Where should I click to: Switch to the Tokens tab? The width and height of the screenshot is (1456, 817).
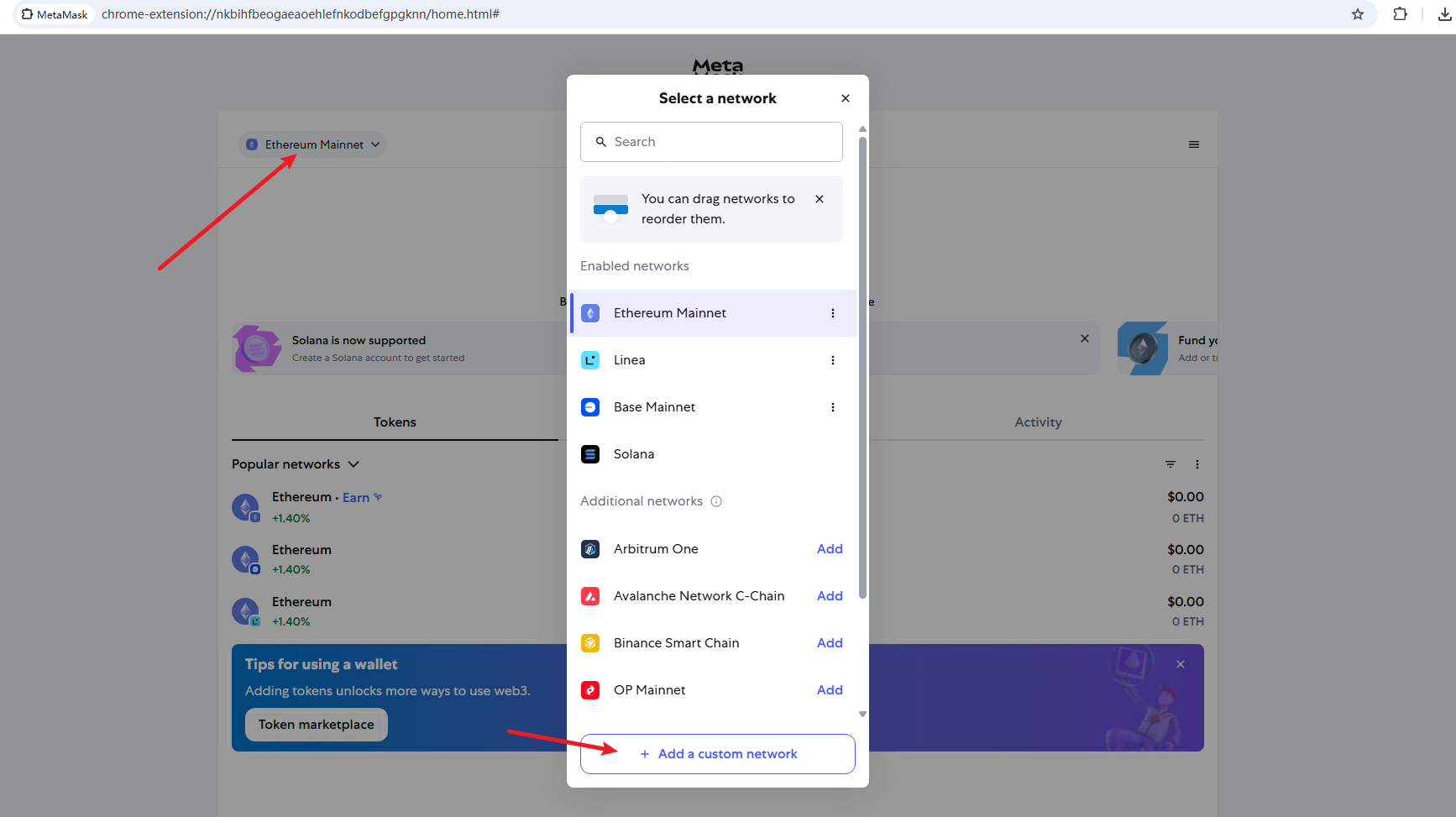[395, 422]
